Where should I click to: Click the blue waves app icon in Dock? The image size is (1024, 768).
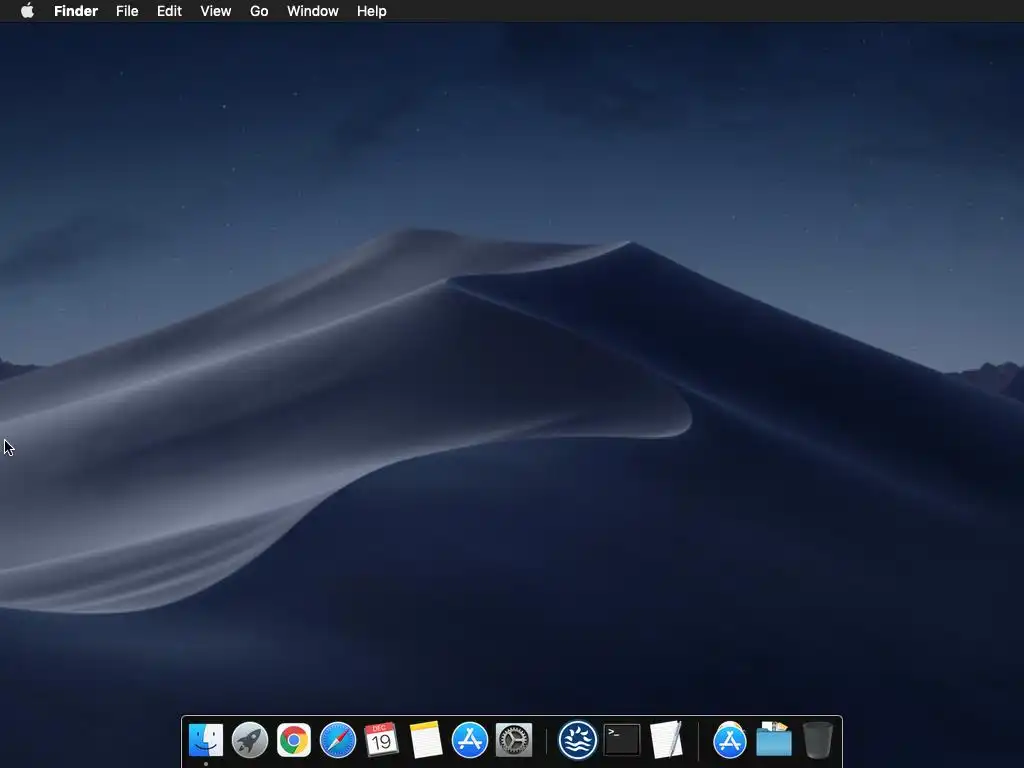577,740
